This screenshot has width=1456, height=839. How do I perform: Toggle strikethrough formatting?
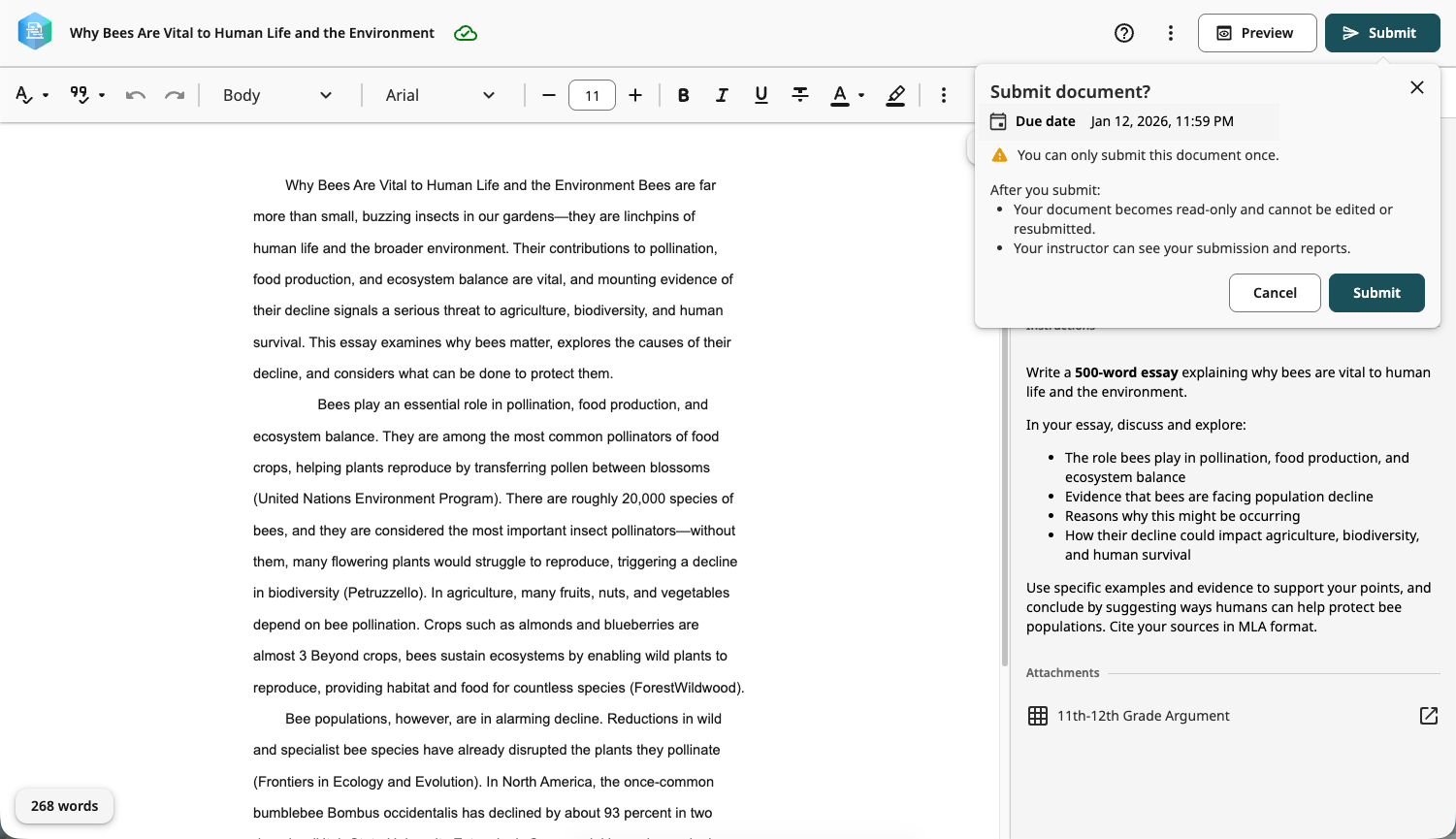click(800, 95)
